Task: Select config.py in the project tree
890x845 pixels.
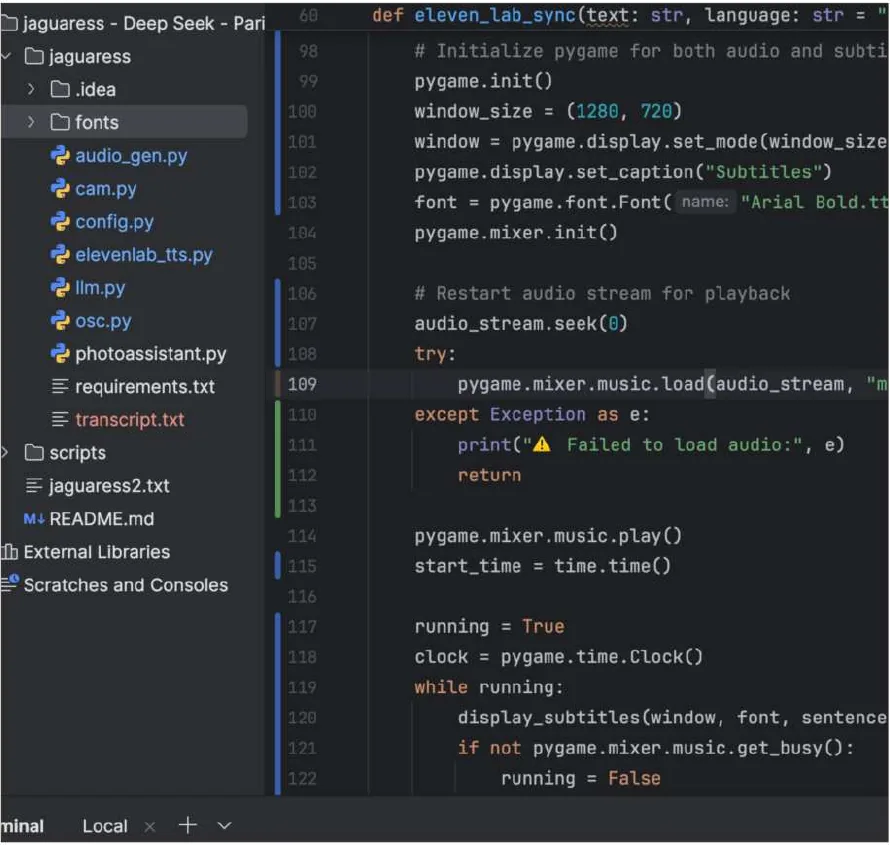Action: point(114,222)
